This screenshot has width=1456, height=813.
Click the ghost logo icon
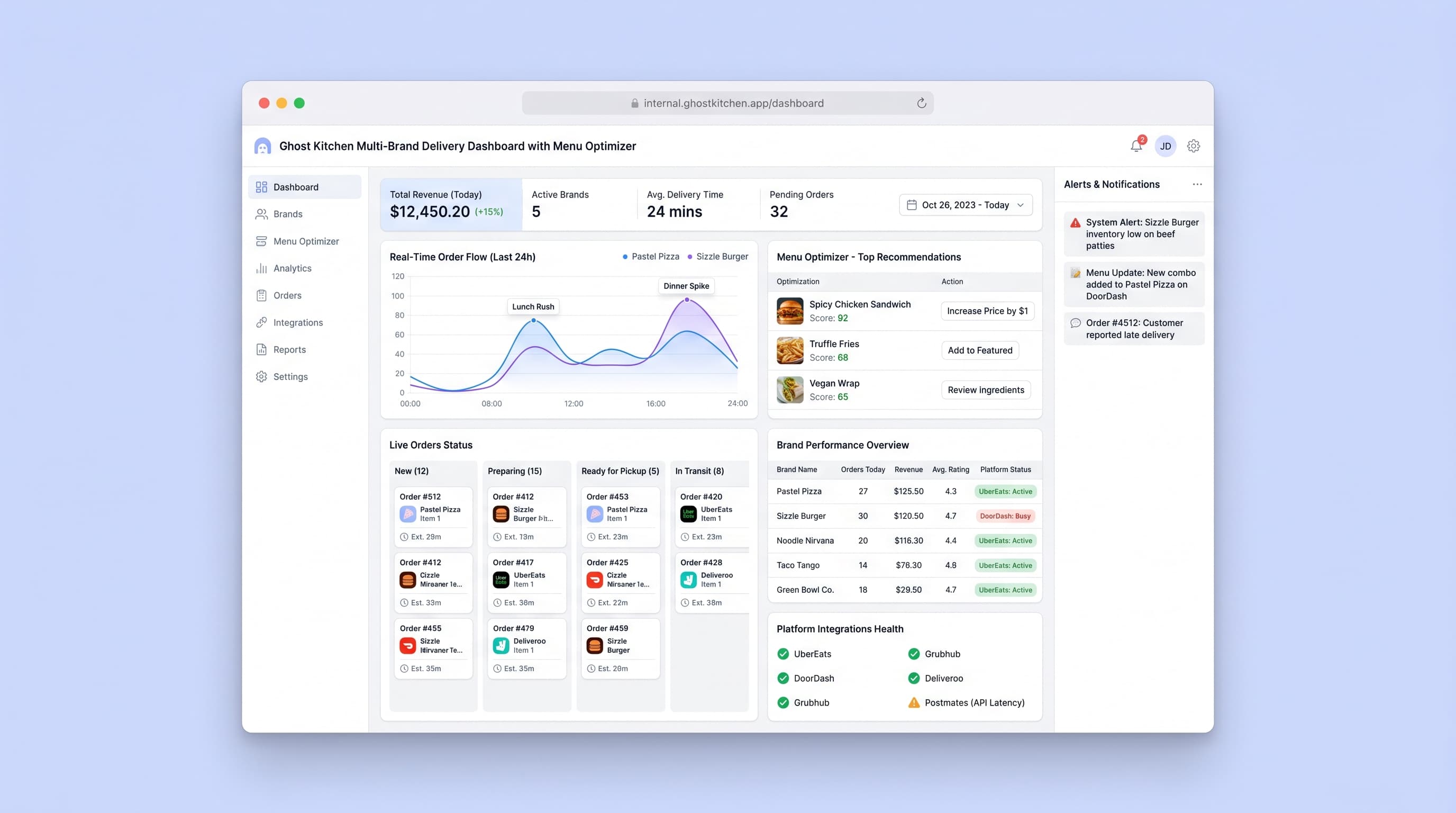click(262, 146)
